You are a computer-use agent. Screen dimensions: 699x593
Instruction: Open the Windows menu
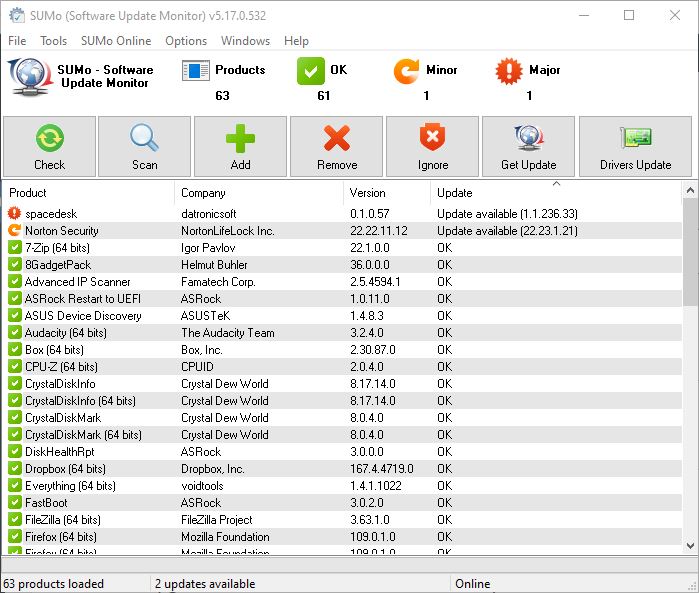(x=245, y=41)
